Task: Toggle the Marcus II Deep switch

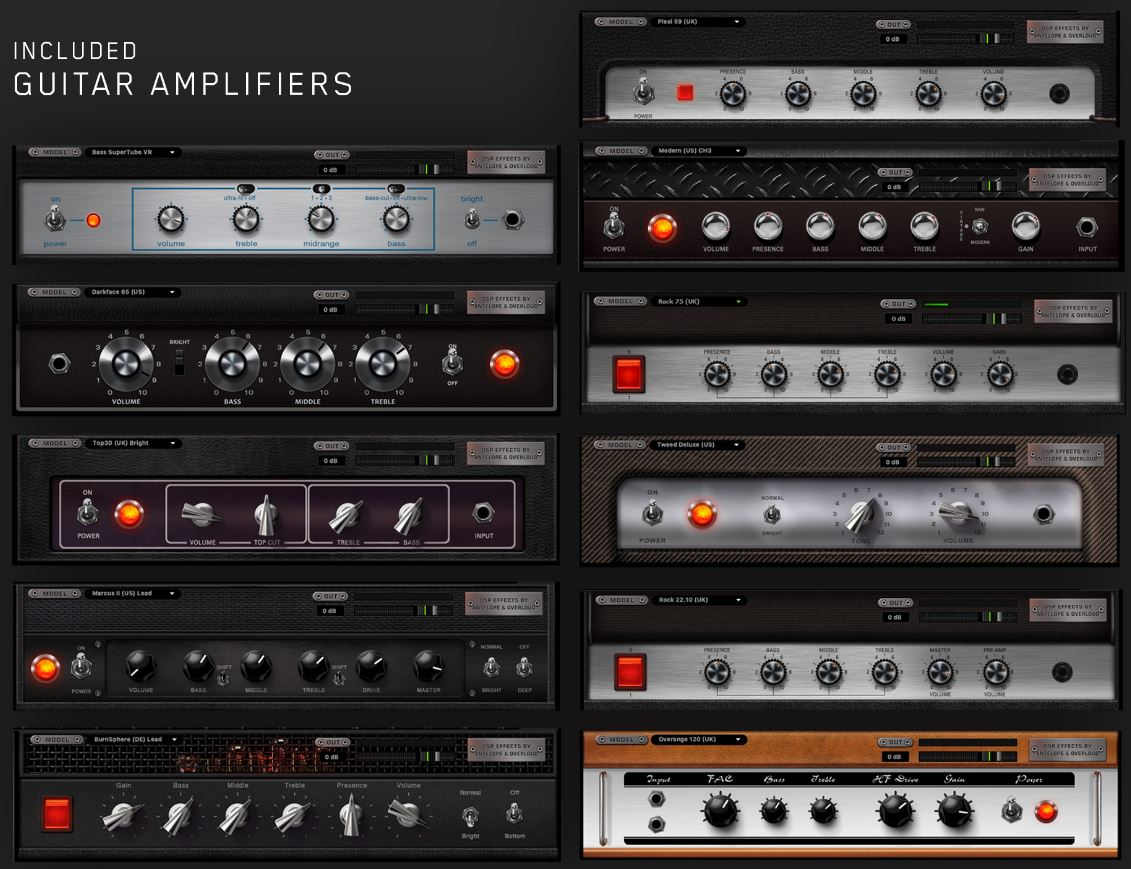Action: [x=524, y=668]
